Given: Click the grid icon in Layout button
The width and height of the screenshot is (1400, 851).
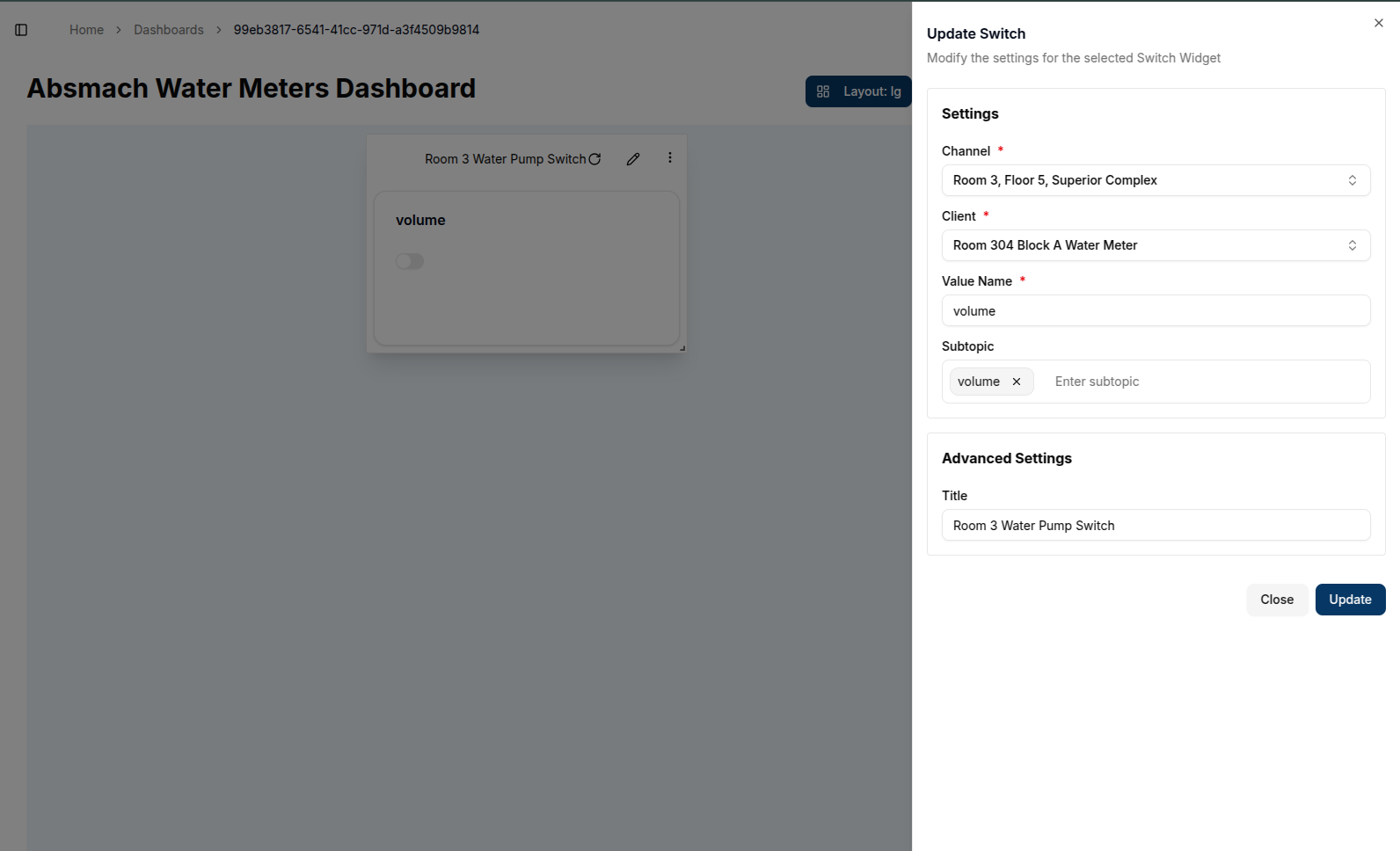Looking at the screenshot, I should click(x=823, y=91).
